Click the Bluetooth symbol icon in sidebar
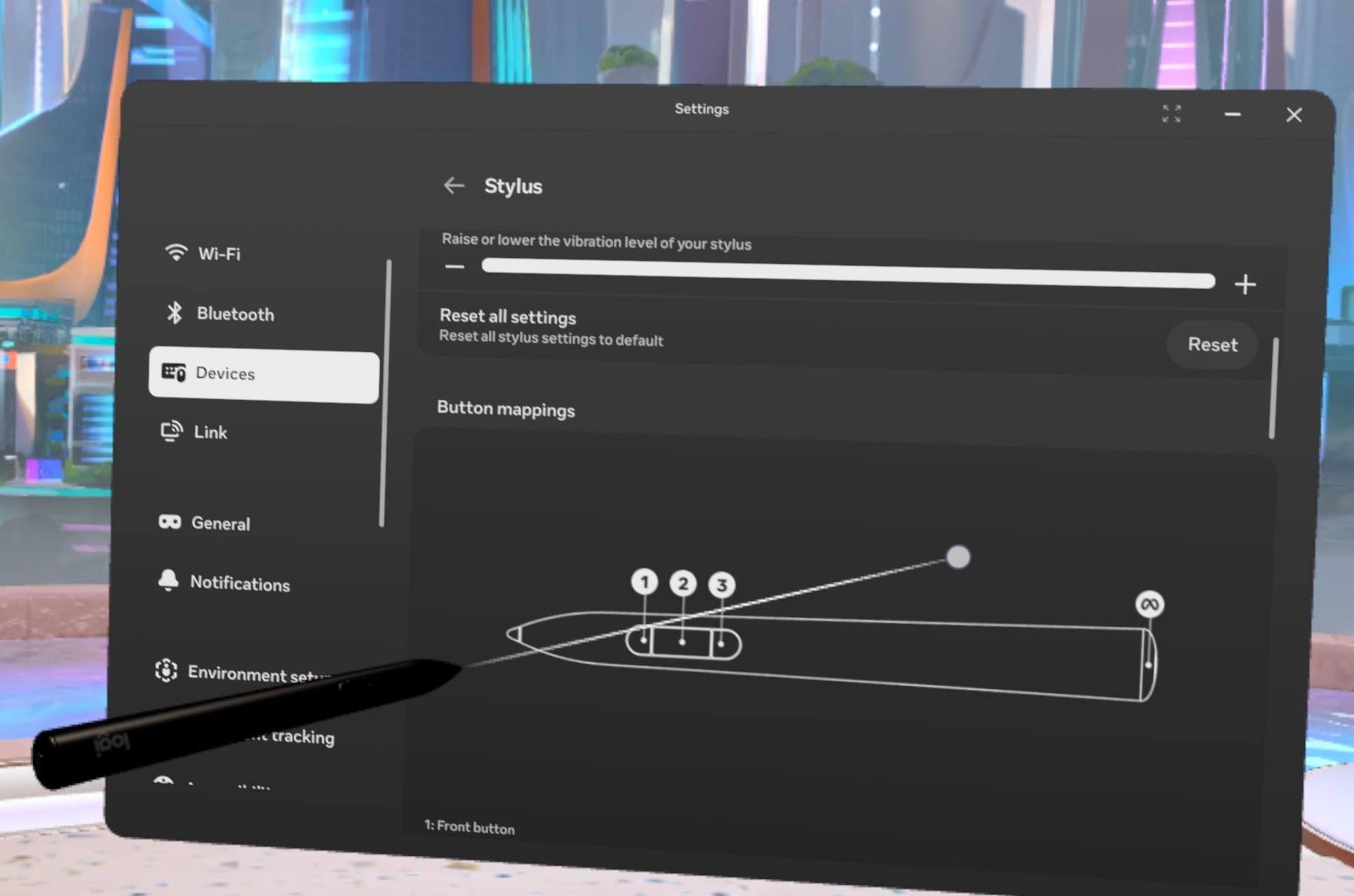 tap(175, 313)
